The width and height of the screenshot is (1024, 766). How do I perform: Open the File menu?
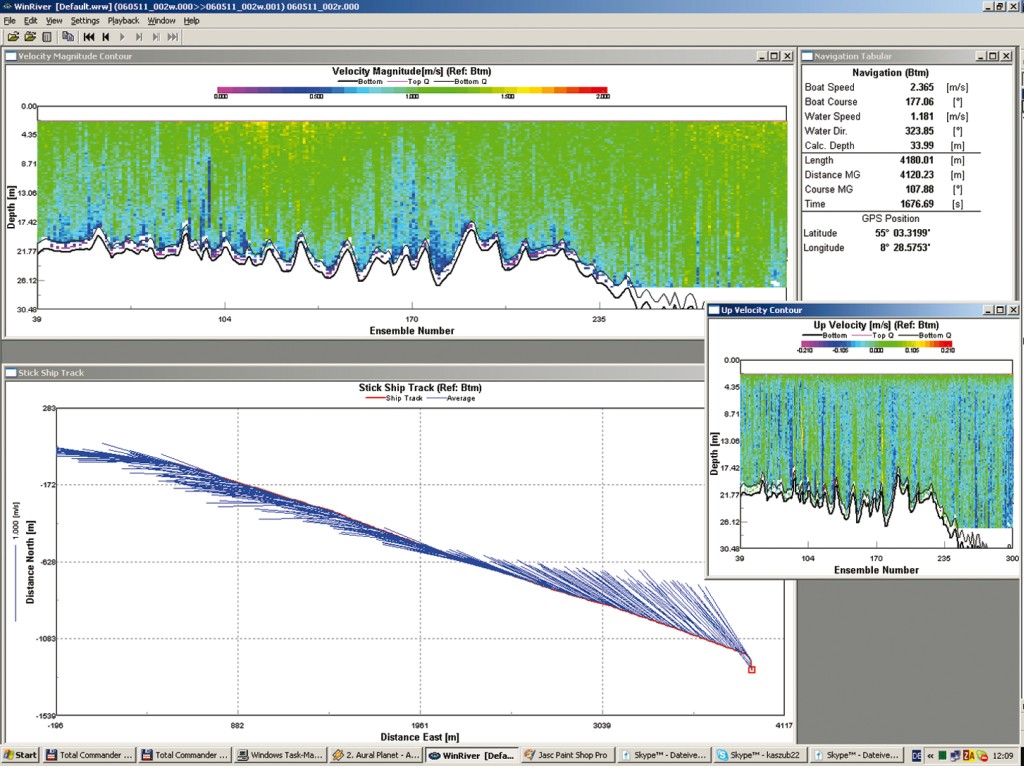click(x=10, y=20)
